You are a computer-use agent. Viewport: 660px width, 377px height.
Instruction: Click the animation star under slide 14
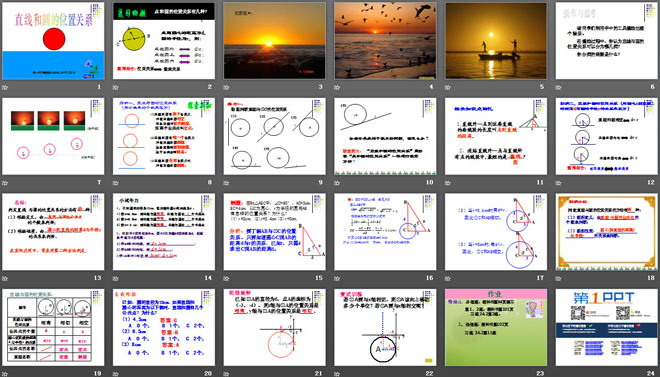tap(116, 278)
